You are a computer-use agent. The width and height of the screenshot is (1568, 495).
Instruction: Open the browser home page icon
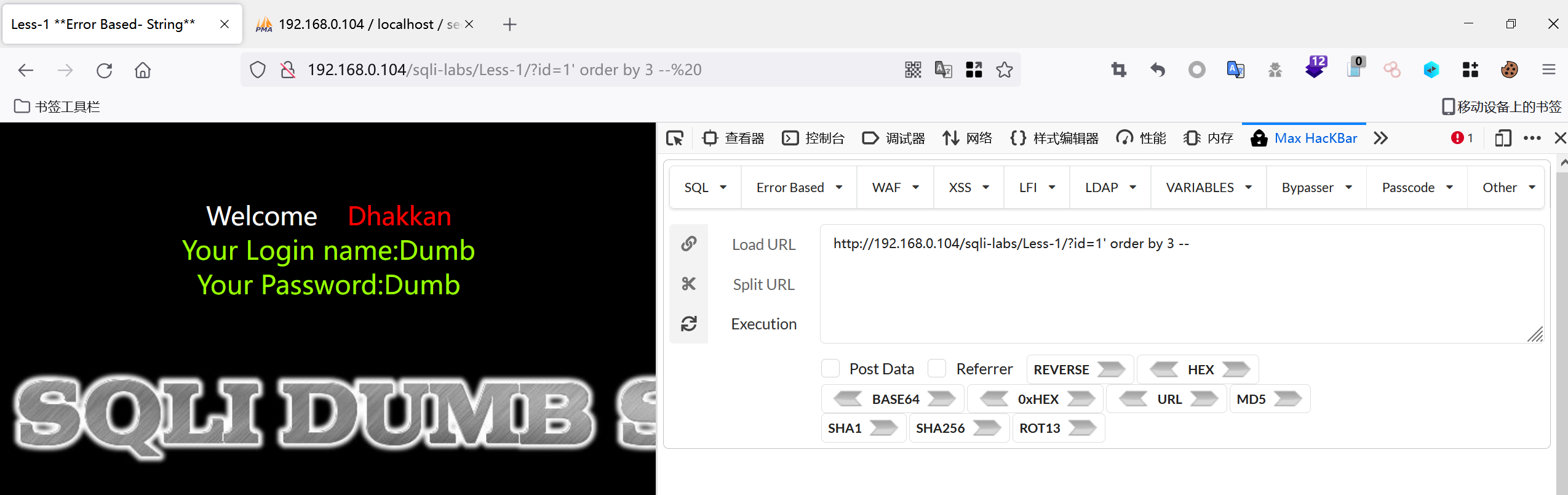coord(143,70)
